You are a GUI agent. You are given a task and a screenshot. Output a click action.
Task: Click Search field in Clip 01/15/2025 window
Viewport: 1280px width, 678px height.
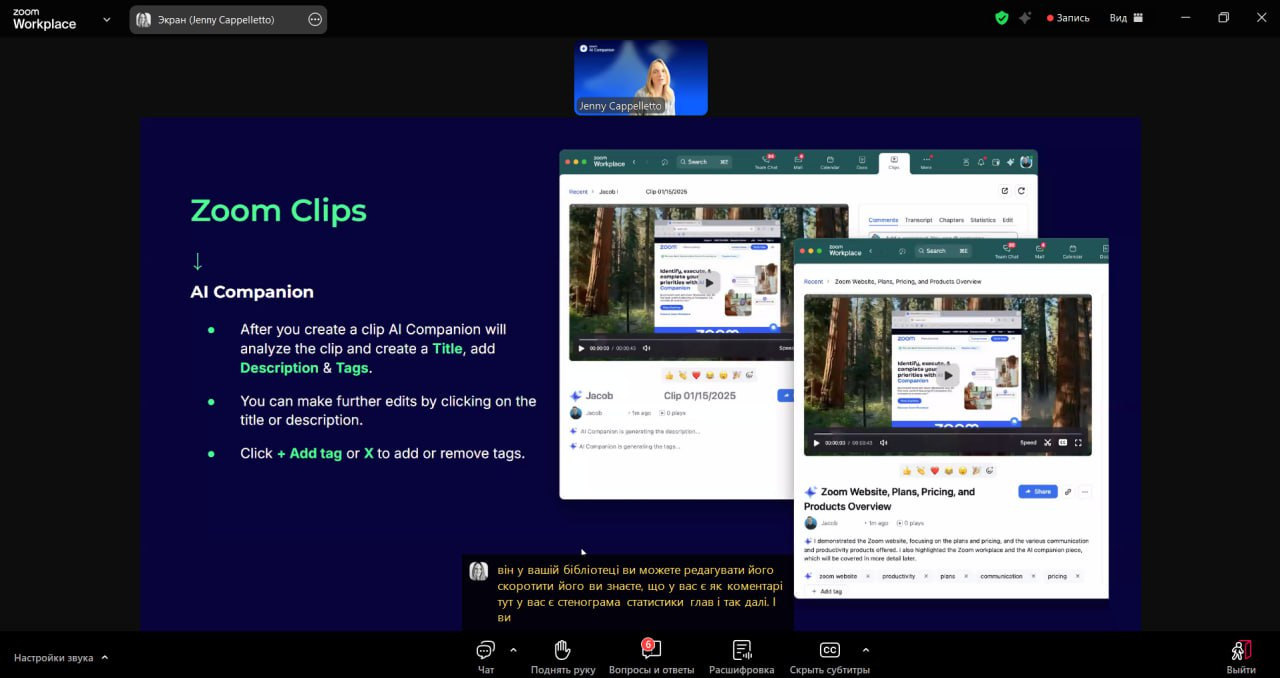[704, 162]
